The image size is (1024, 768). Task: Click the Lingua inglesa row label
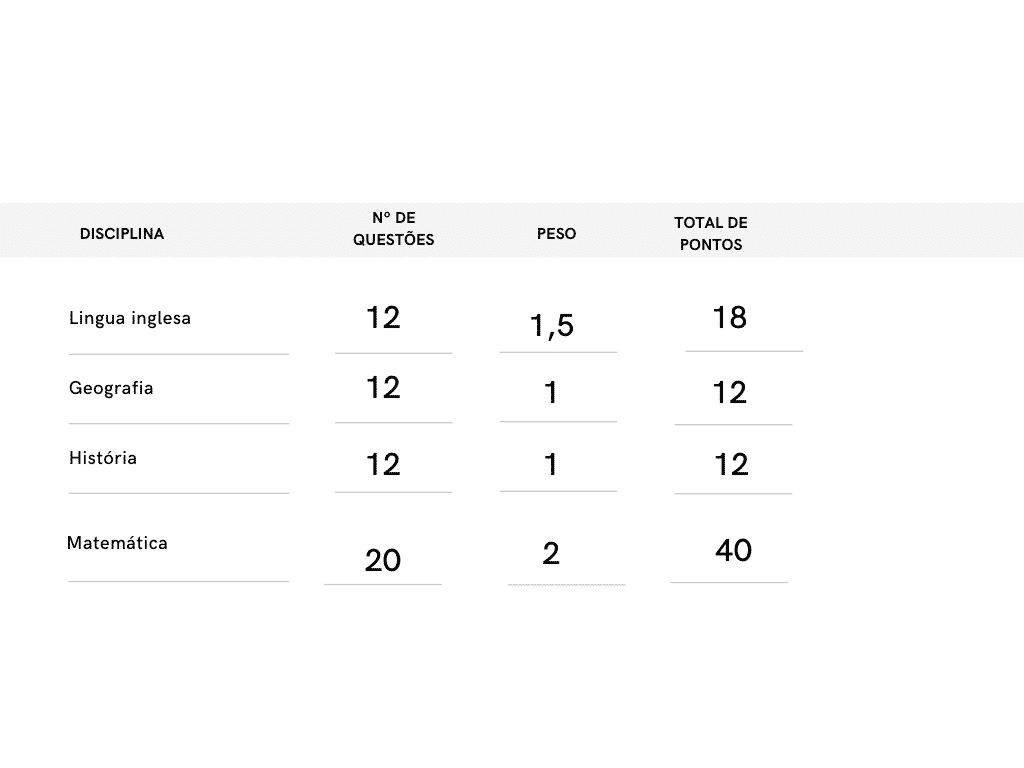coord(130,318)
